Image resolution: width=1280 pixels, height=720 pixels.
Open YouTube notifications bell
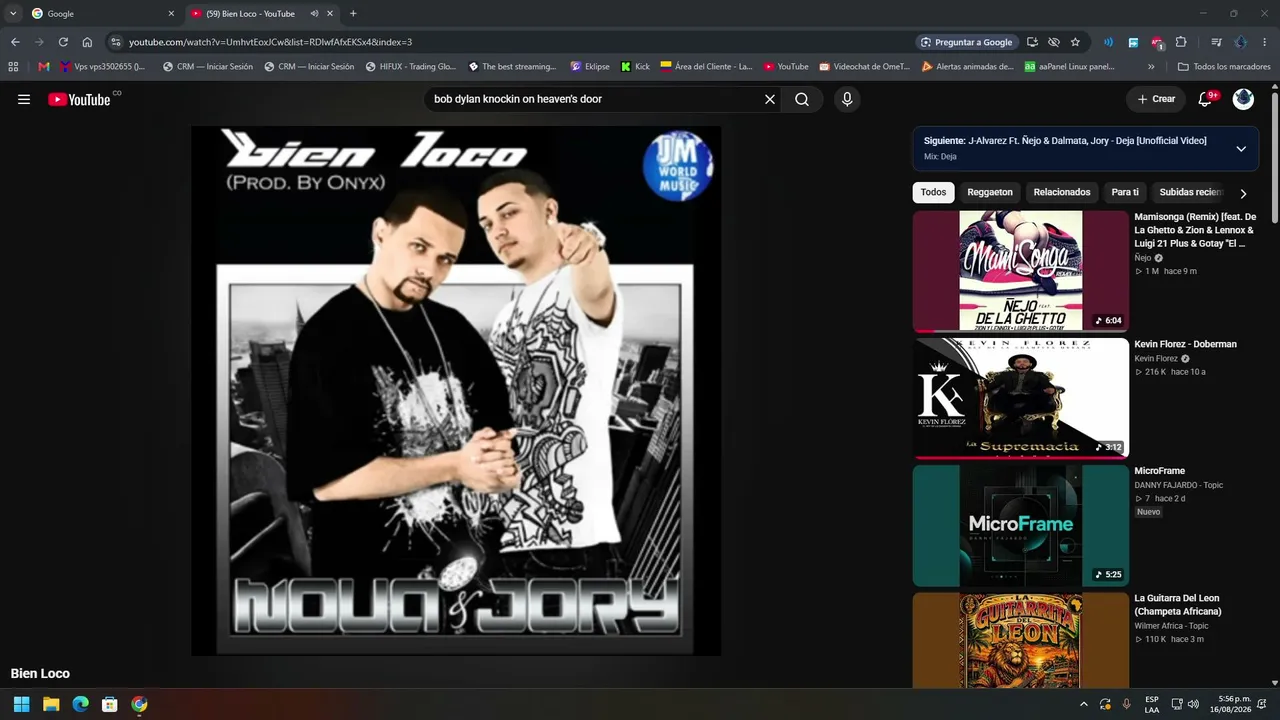coord(1205,99)
